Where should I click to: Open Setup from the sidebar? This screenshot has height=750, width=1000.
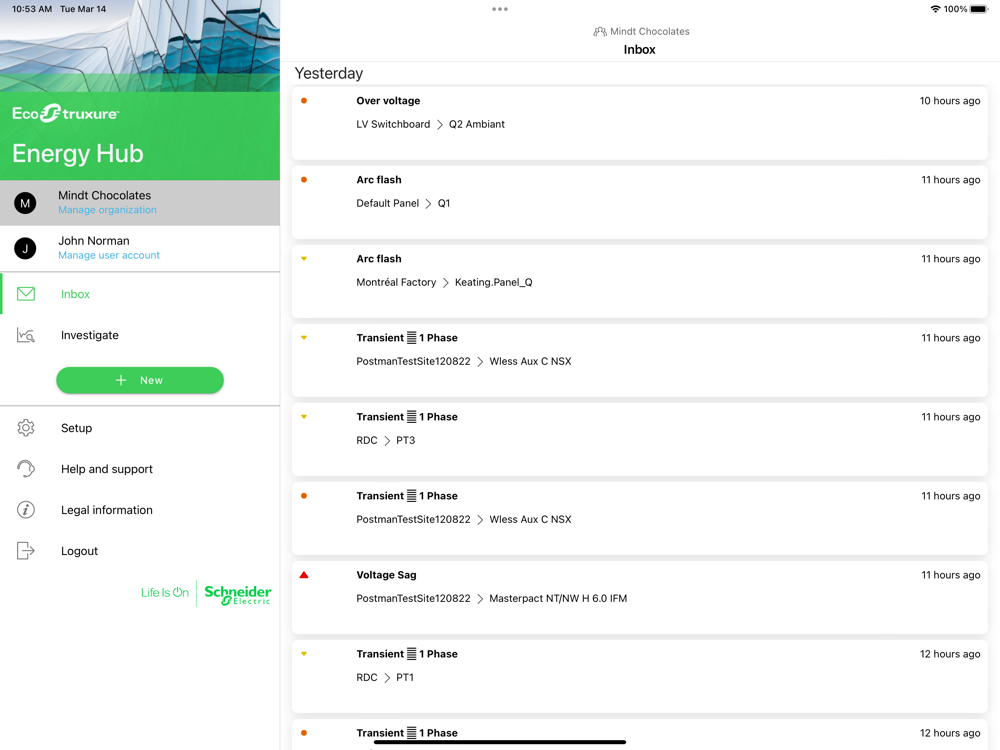click(x=140, y=428)
